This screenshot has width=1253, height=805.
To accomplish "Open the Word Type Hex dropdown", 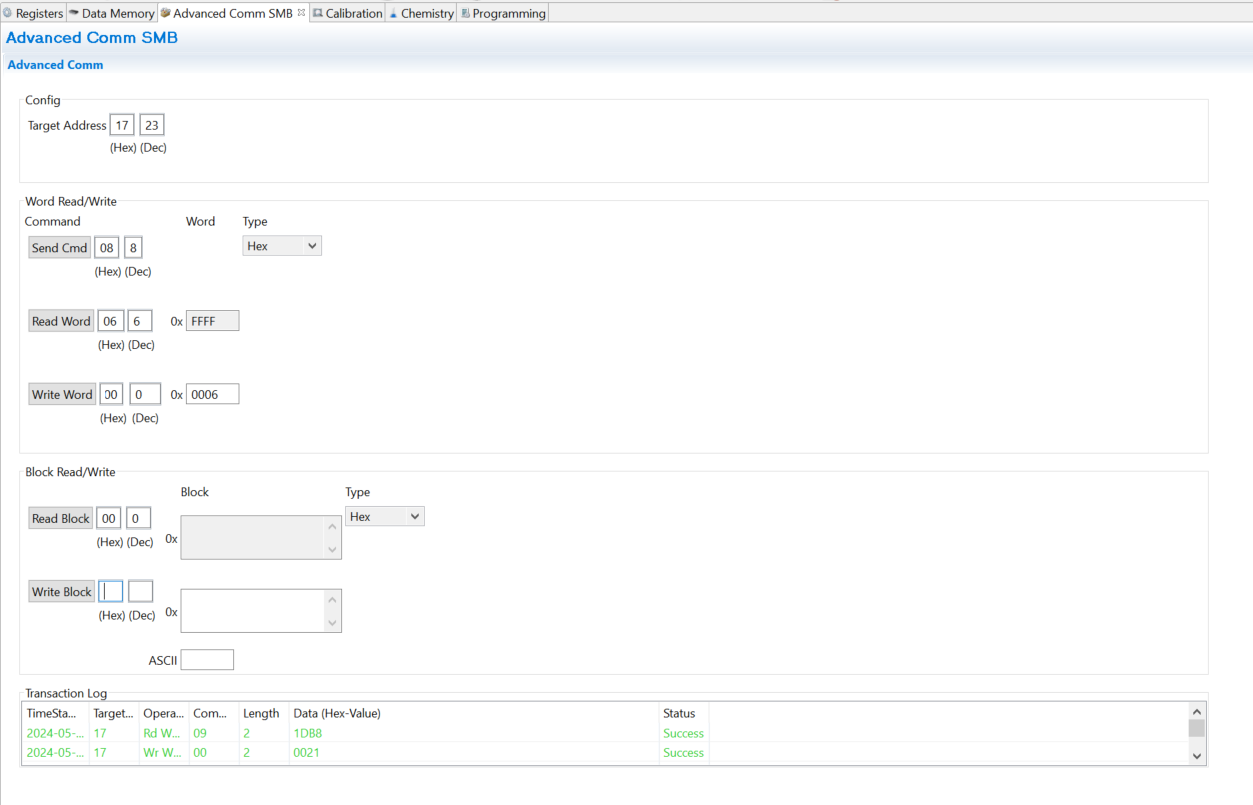I will click(281, 246).
